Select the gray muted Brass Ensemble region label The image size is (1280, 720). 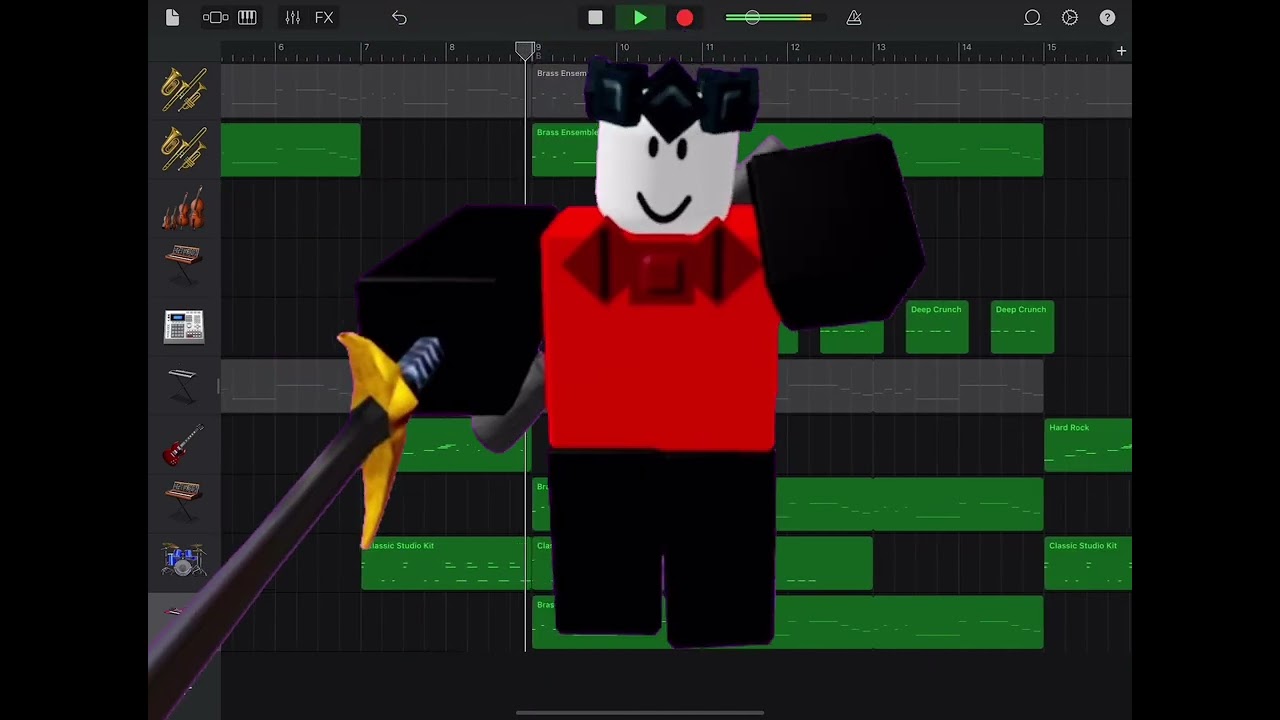point(561,73)
